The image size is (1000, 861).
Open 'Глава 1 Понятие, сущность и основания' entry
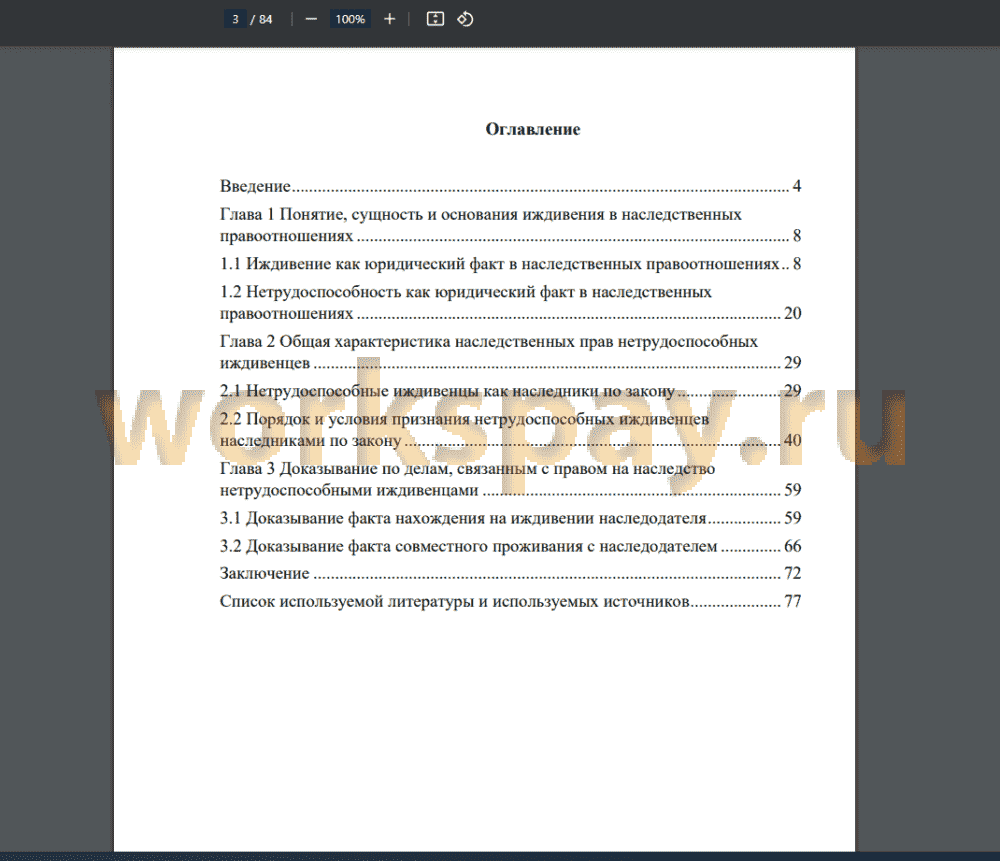[510, 225]
